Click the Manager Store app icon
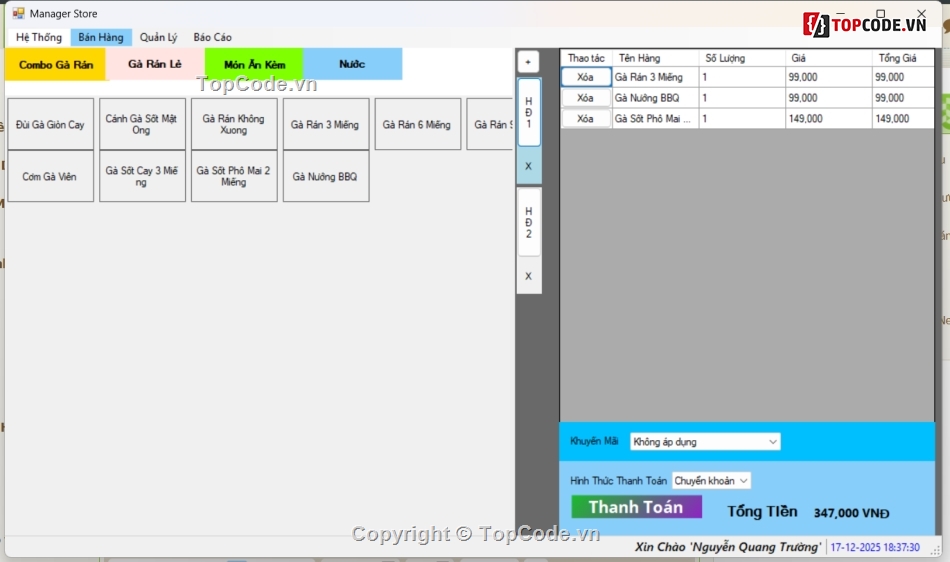The height and width of the screenshot is (562, 950). coord(18,14)
